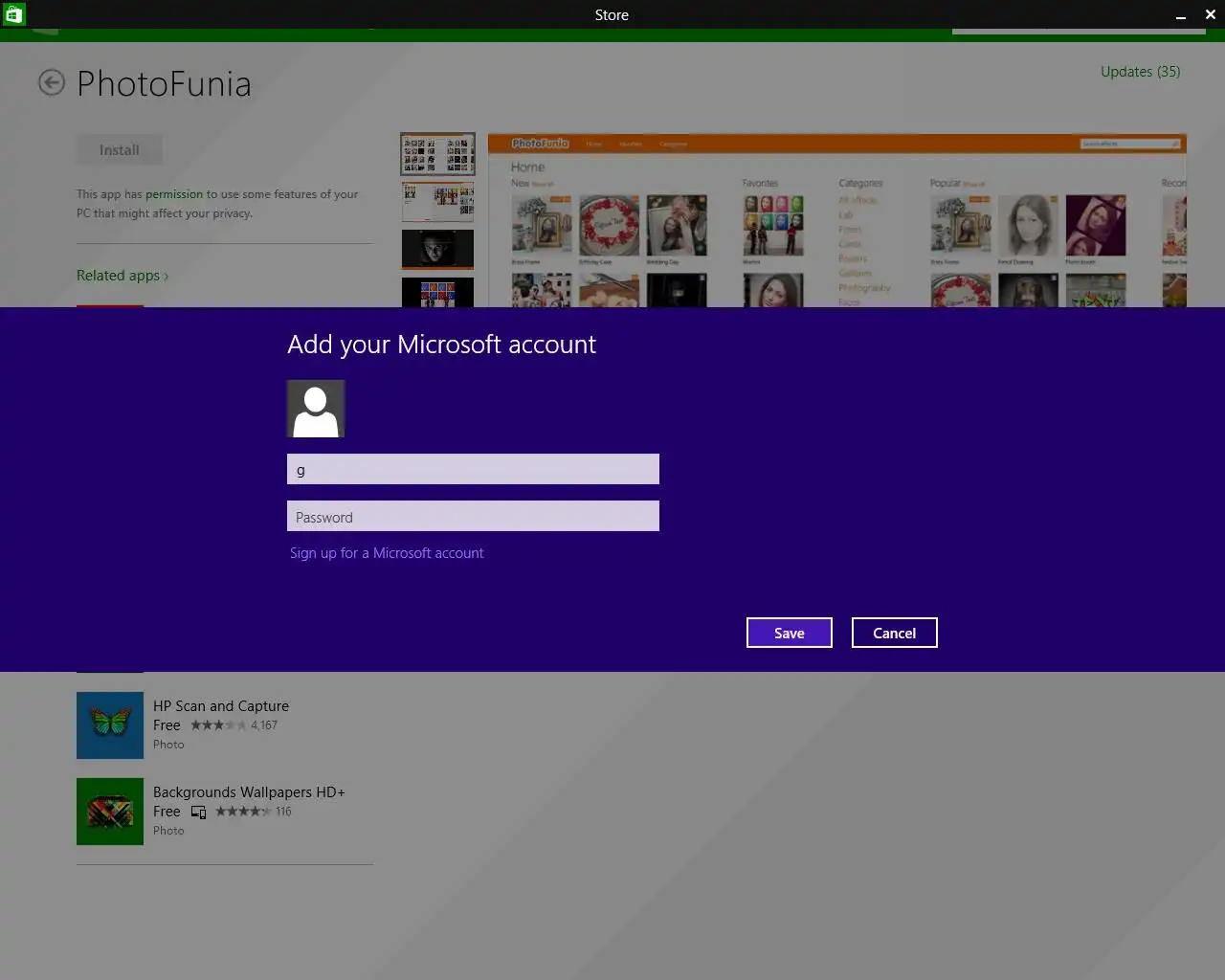
Task: Click the device icon beside Backgrounds Wallpapers Free
Action: click(x=198, y=812)
